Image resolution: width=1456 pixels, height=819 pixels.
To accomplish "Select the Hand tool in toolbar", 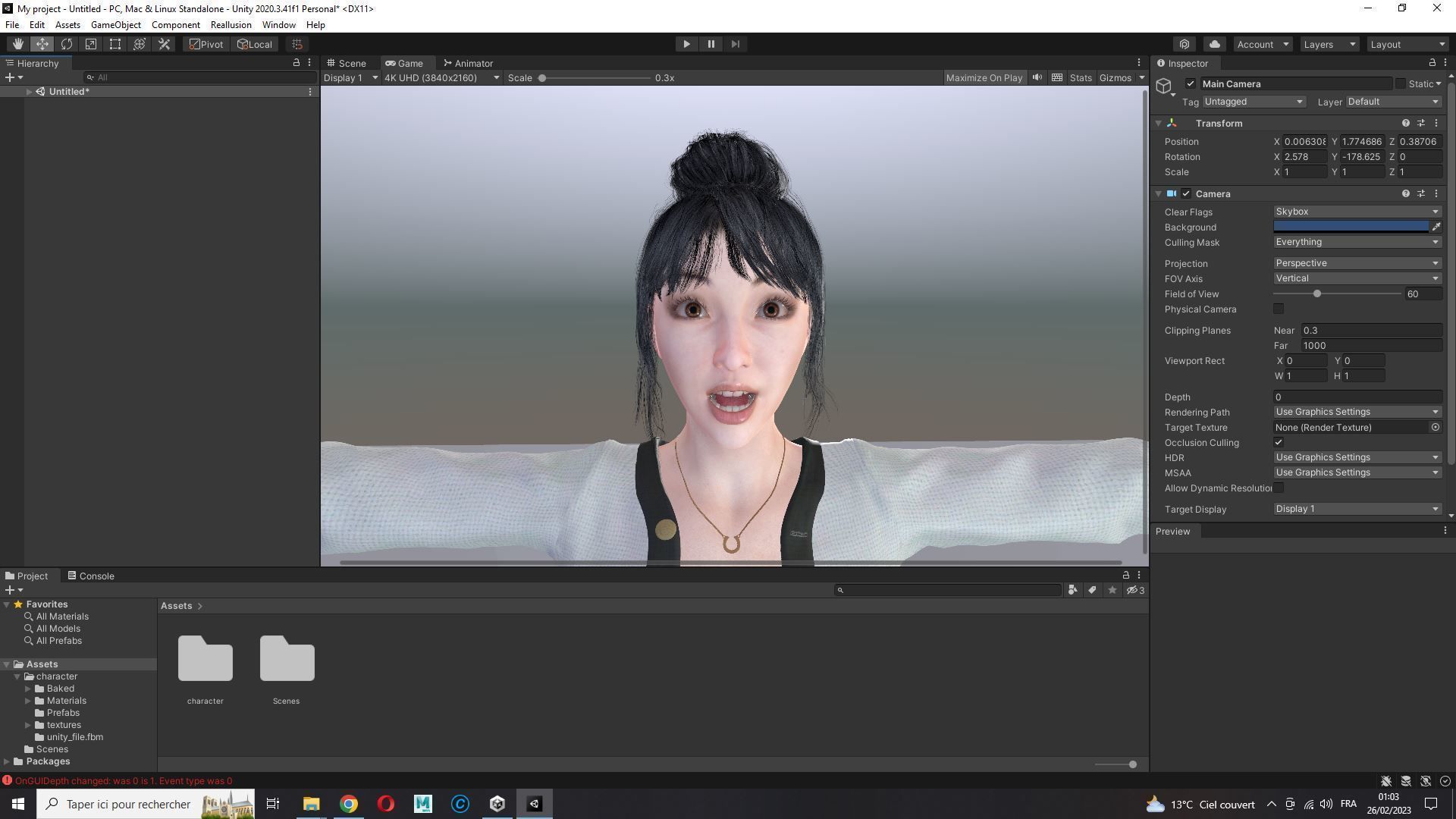I will (17, 44).
